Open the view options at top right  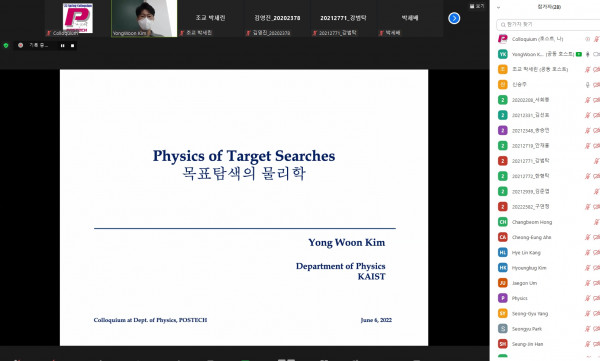click(477, 6)
